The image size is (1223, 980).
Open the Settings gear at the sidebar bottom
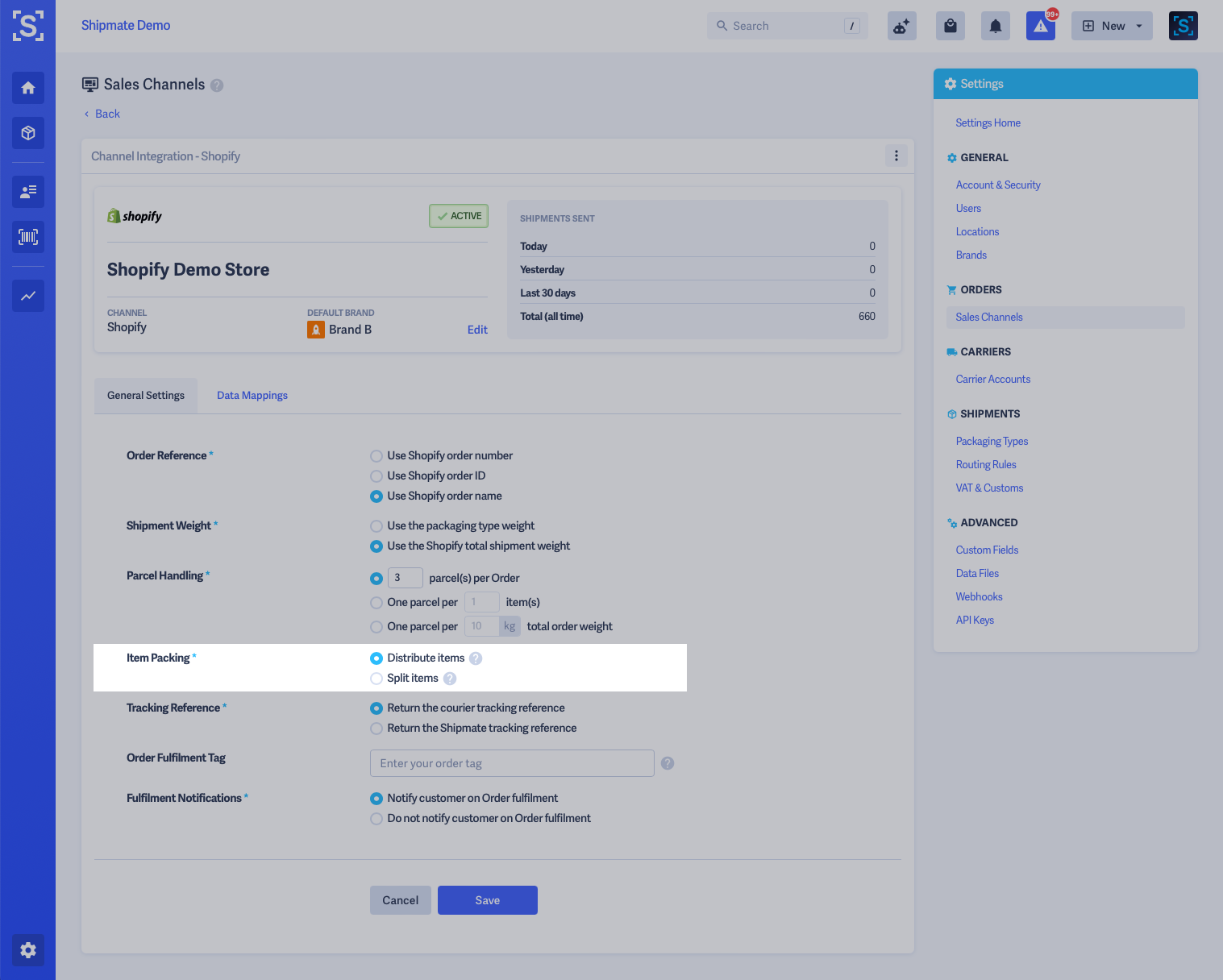[x=27, y=950]
